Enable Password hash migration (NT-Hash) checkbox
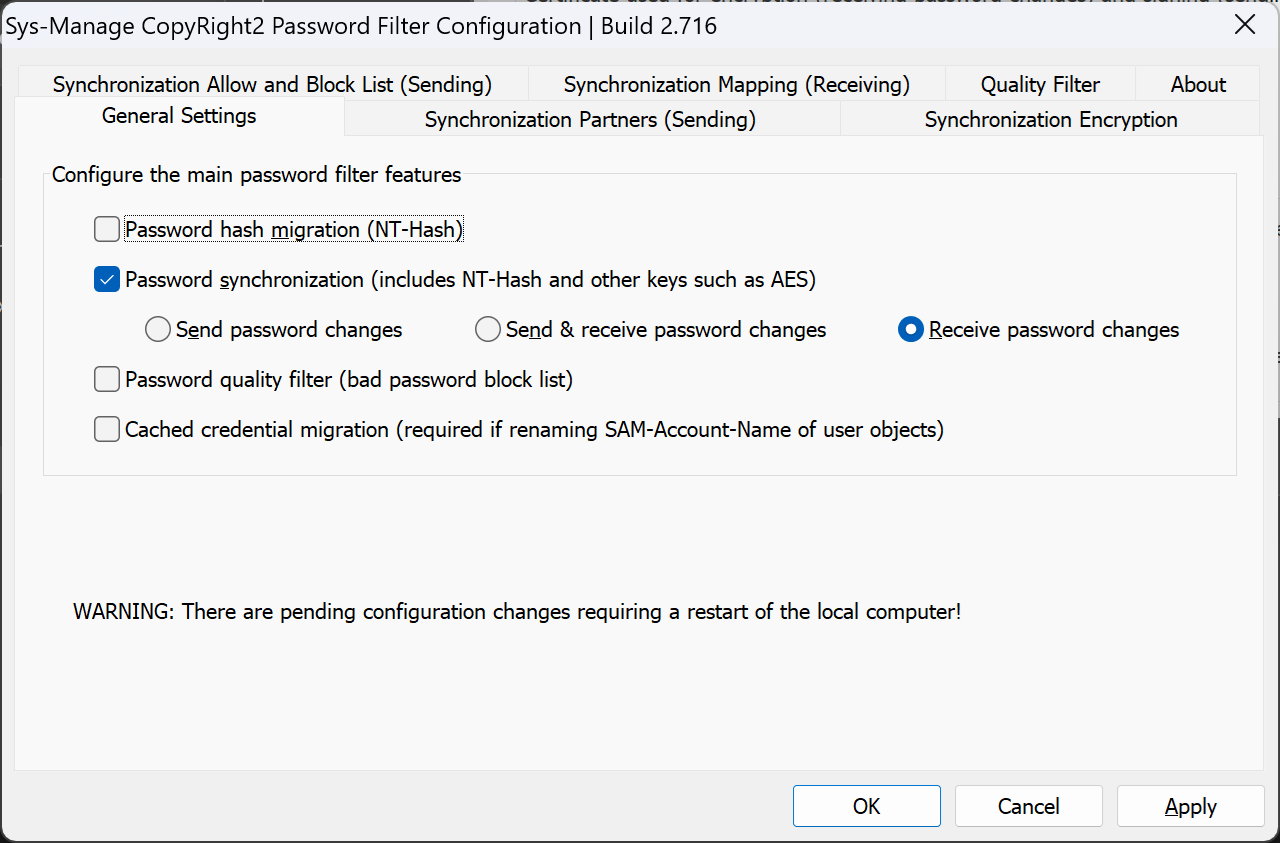Viewport: 1280px width, 843px height. pos(107,230)
